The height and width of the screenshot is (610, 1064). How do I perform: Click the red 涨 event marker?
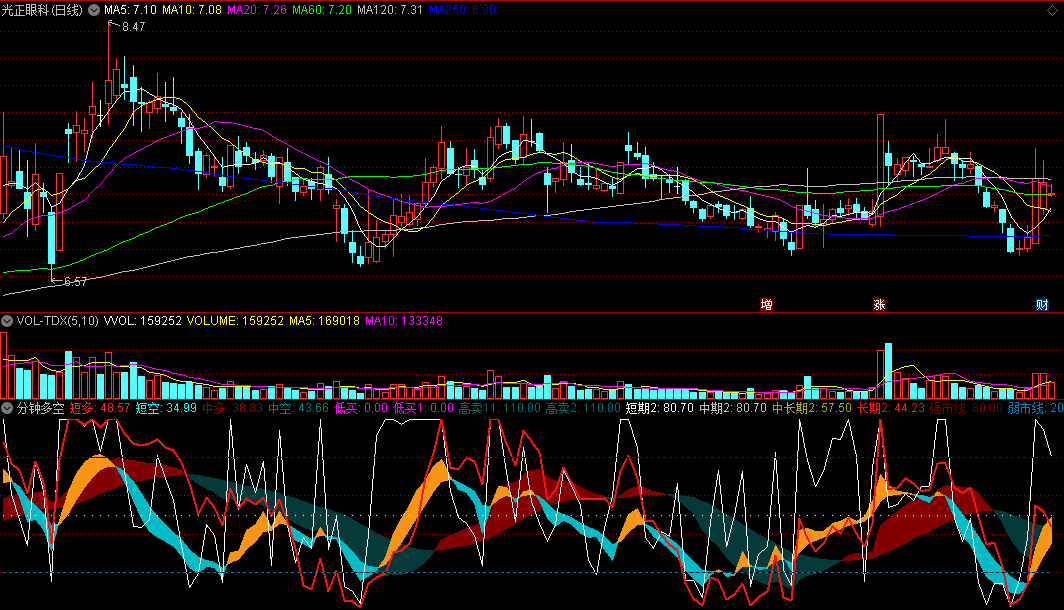point(879,305)
